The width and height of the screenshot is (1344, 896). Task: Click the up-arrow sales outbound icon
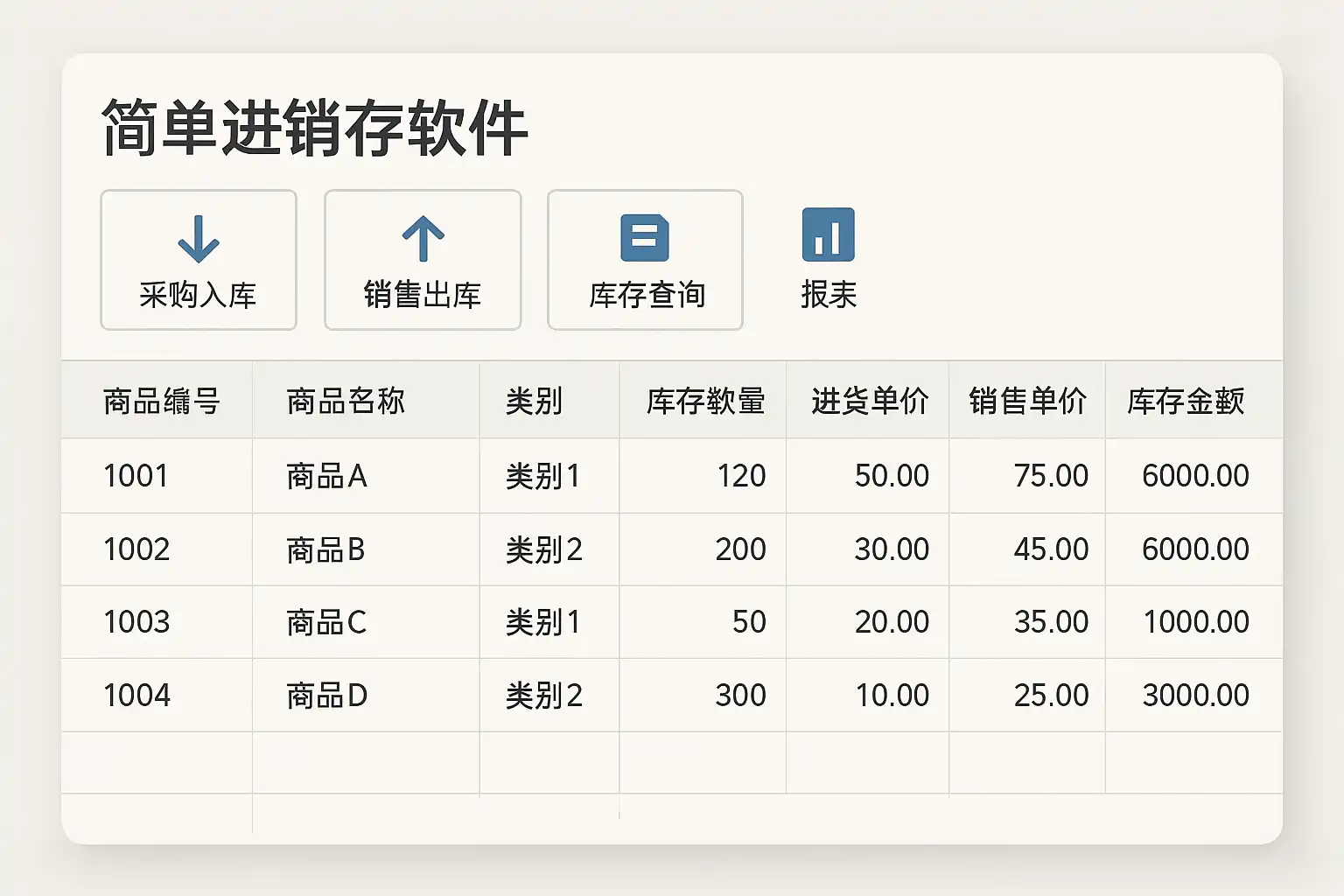tap(423, 239)
